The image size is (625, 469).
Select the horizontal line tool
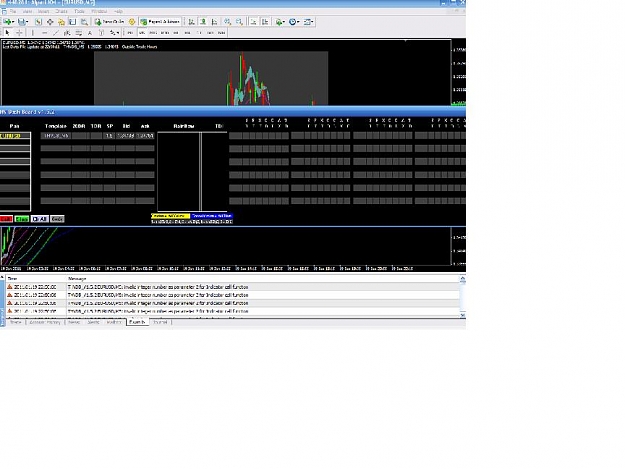pyautogui.click(x=44, y=33)
